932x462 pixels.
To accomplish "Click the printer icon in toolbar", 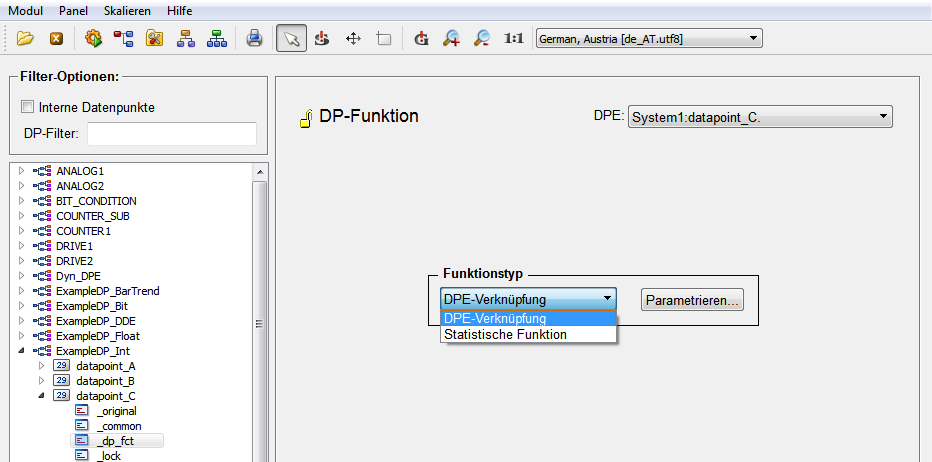I will [254, 39].
